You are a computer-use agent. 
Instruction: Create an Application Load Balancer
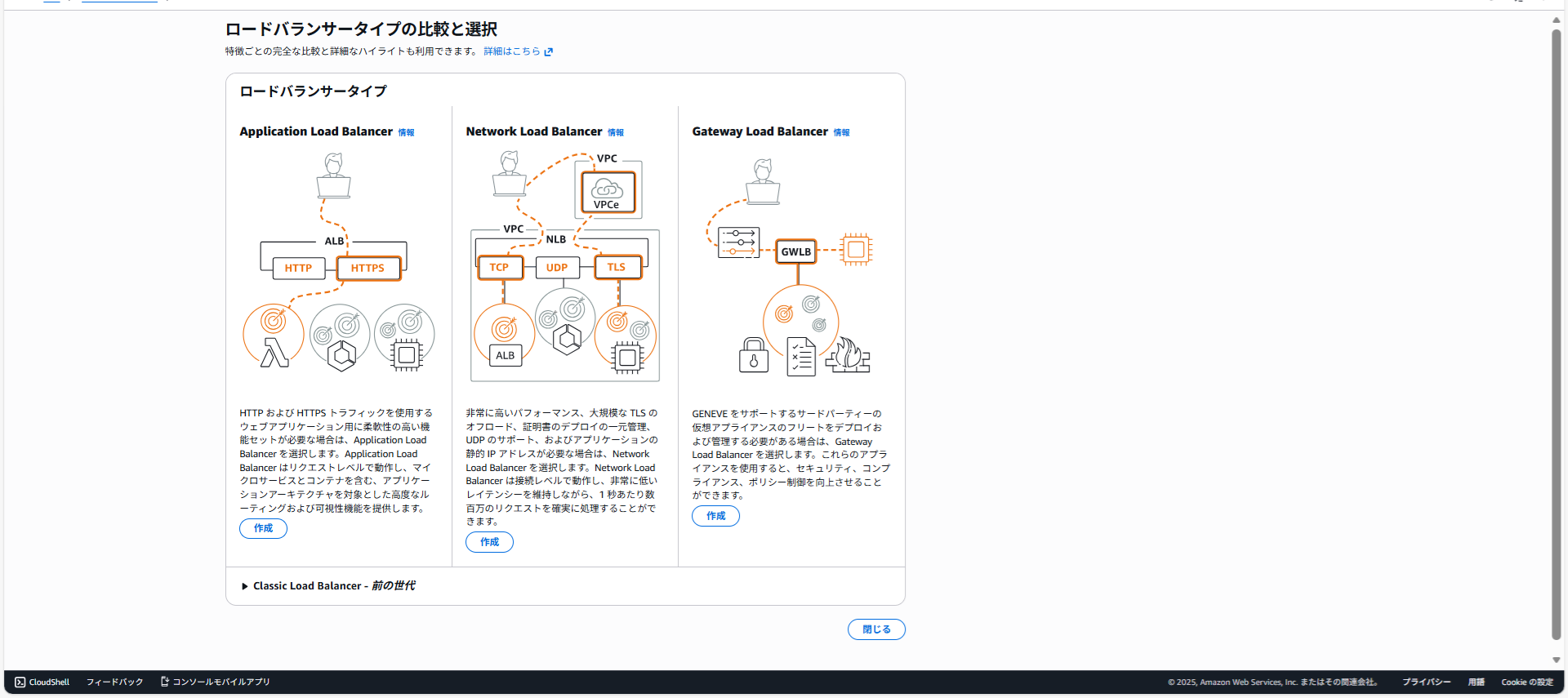(x=263, y=528)
